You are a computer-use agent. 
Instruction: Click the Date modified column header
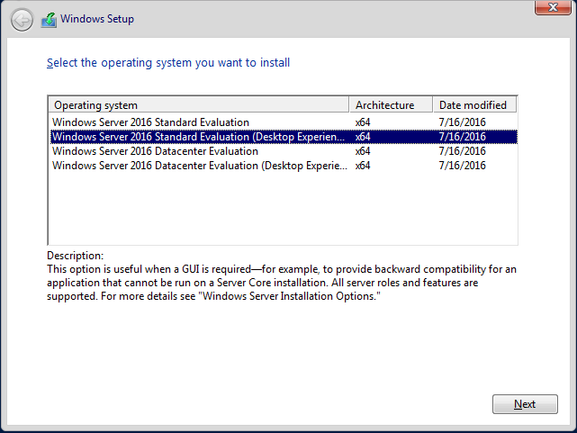point(475,105)
